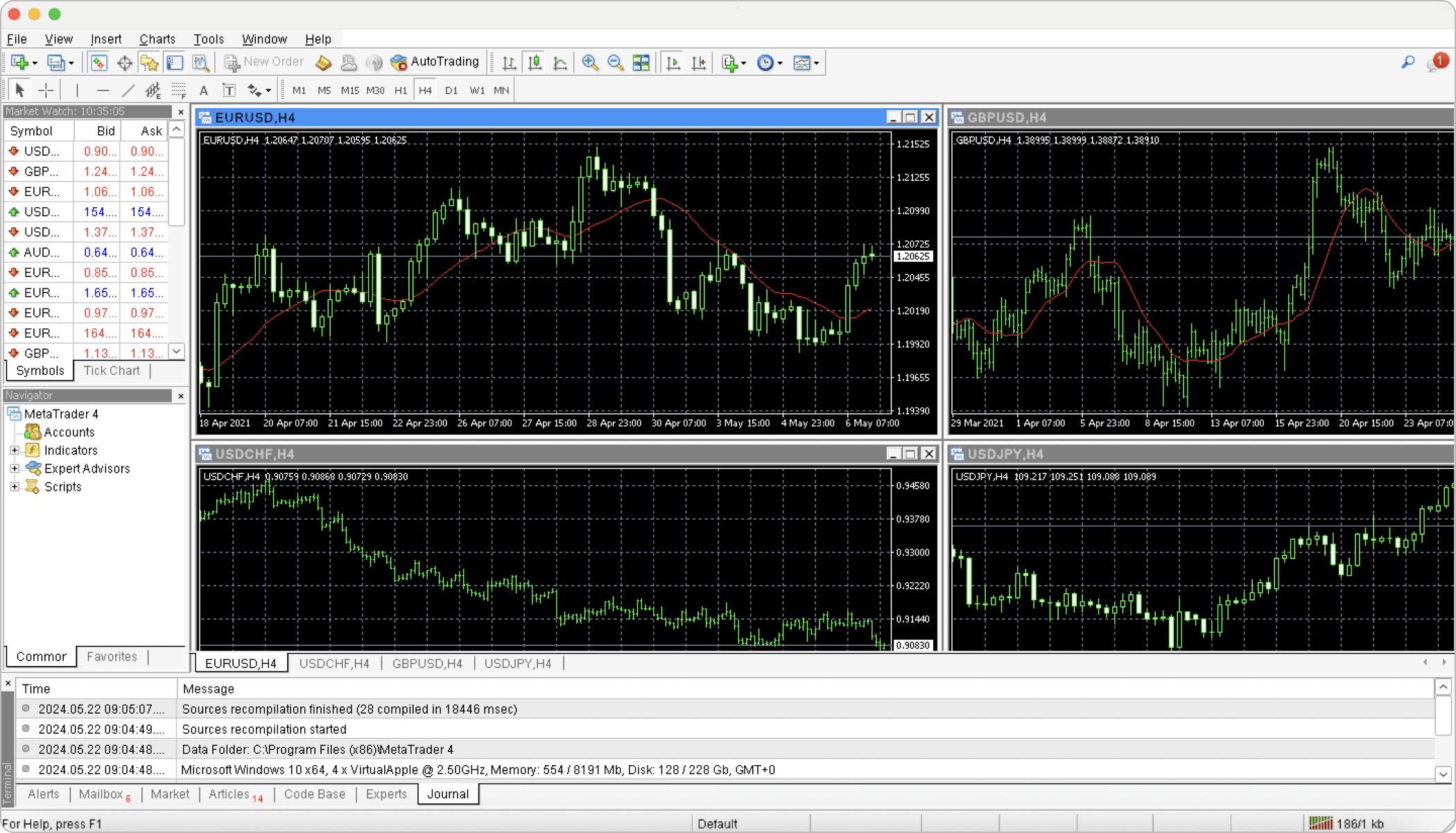The height and width of the screenshot is (833, 1456).
Task: Select the M30 timeframe button
Action: (x=375, y=90)
